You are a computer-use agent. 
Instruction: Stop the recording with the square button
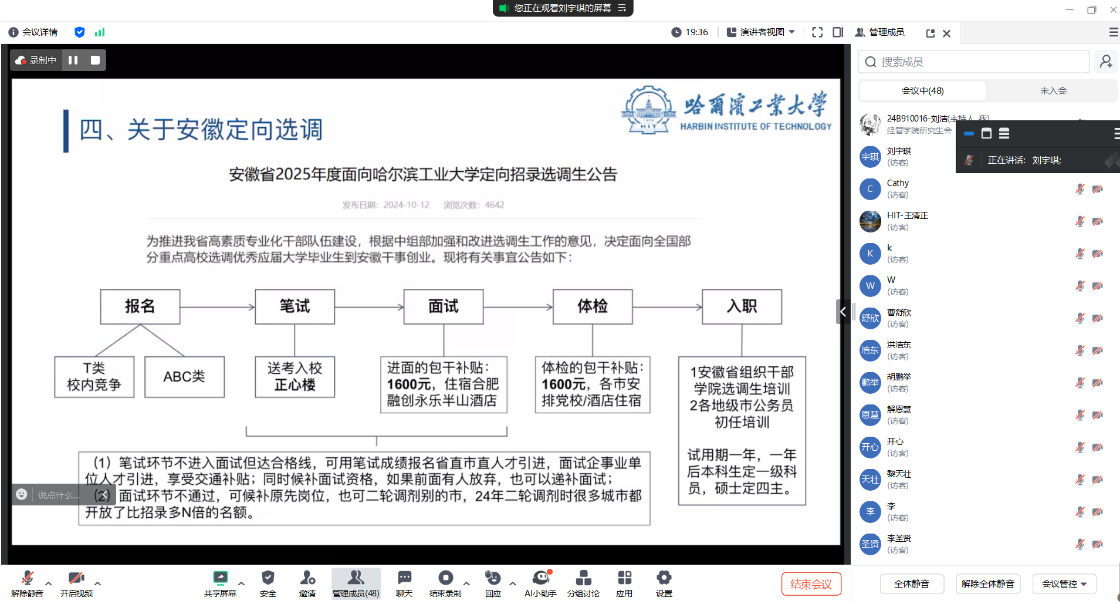tap(95, 60)
